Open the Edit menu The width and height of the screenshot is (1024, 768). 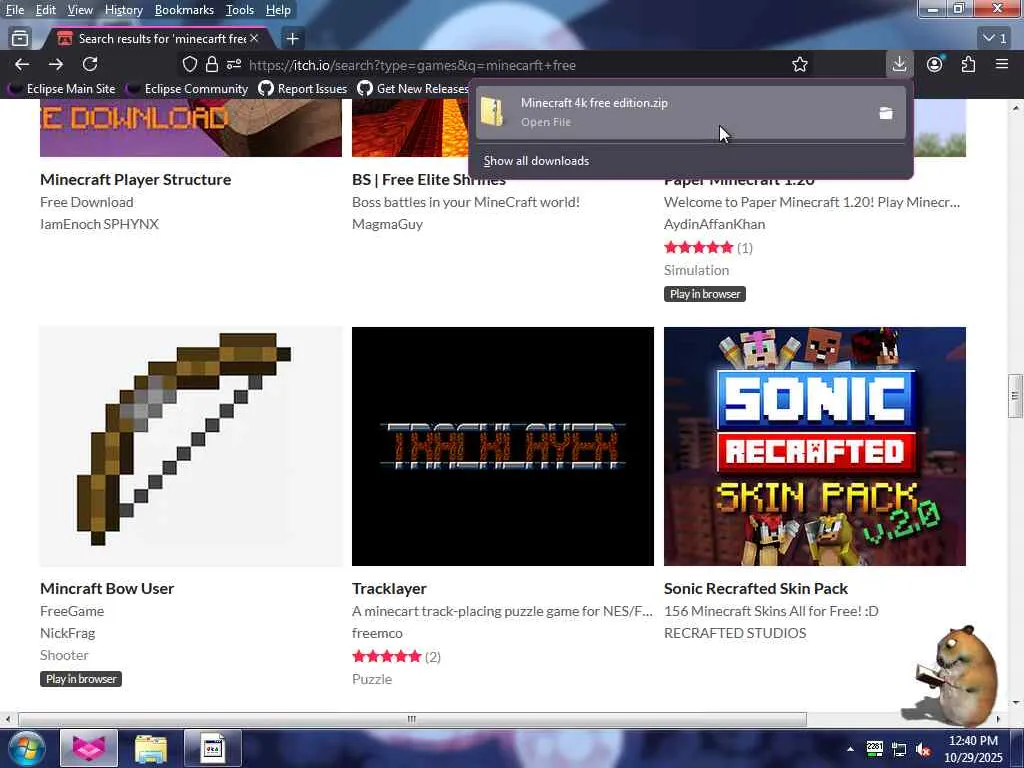pos(45,10)
